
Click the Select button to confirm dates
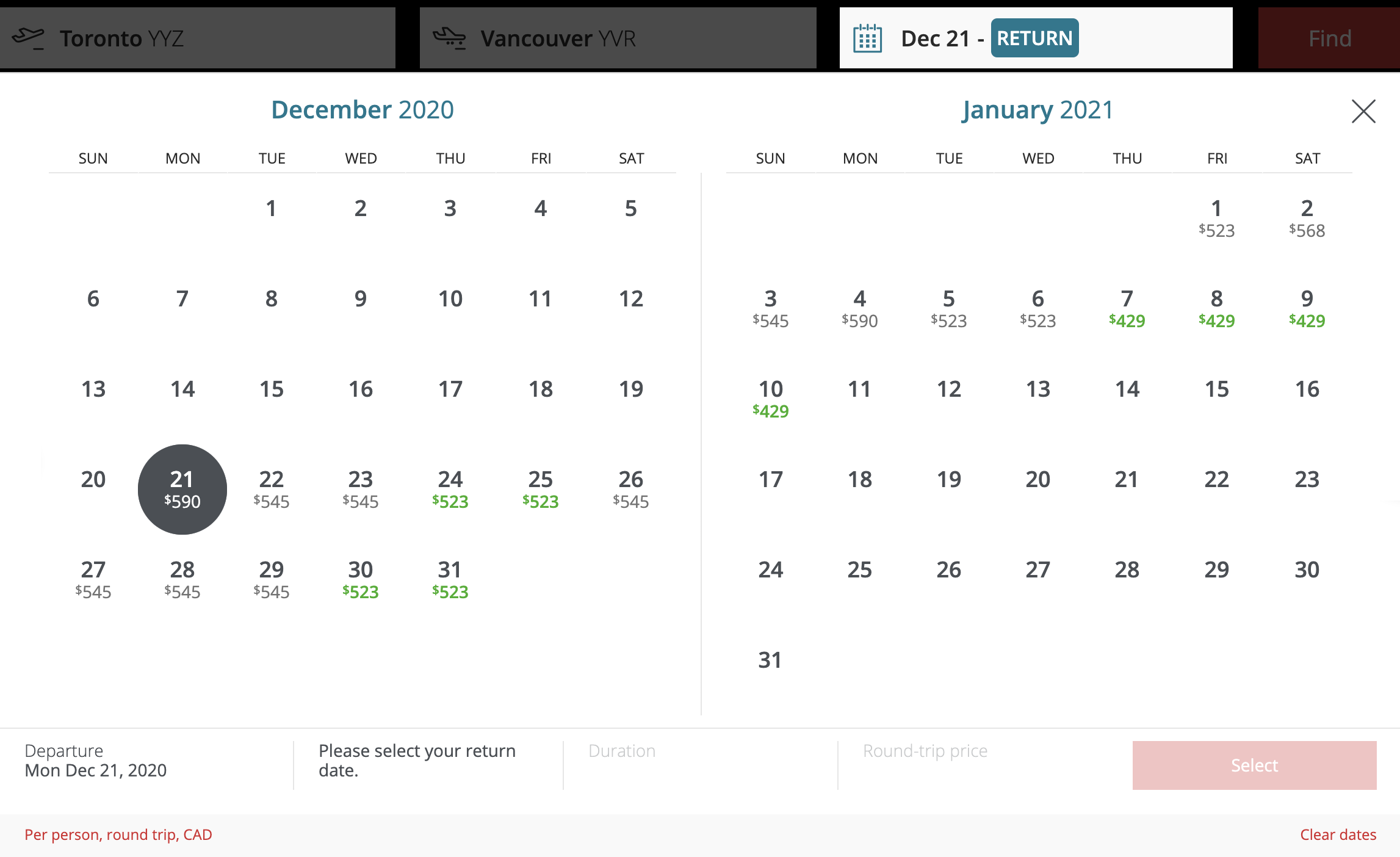point(1254,765)
